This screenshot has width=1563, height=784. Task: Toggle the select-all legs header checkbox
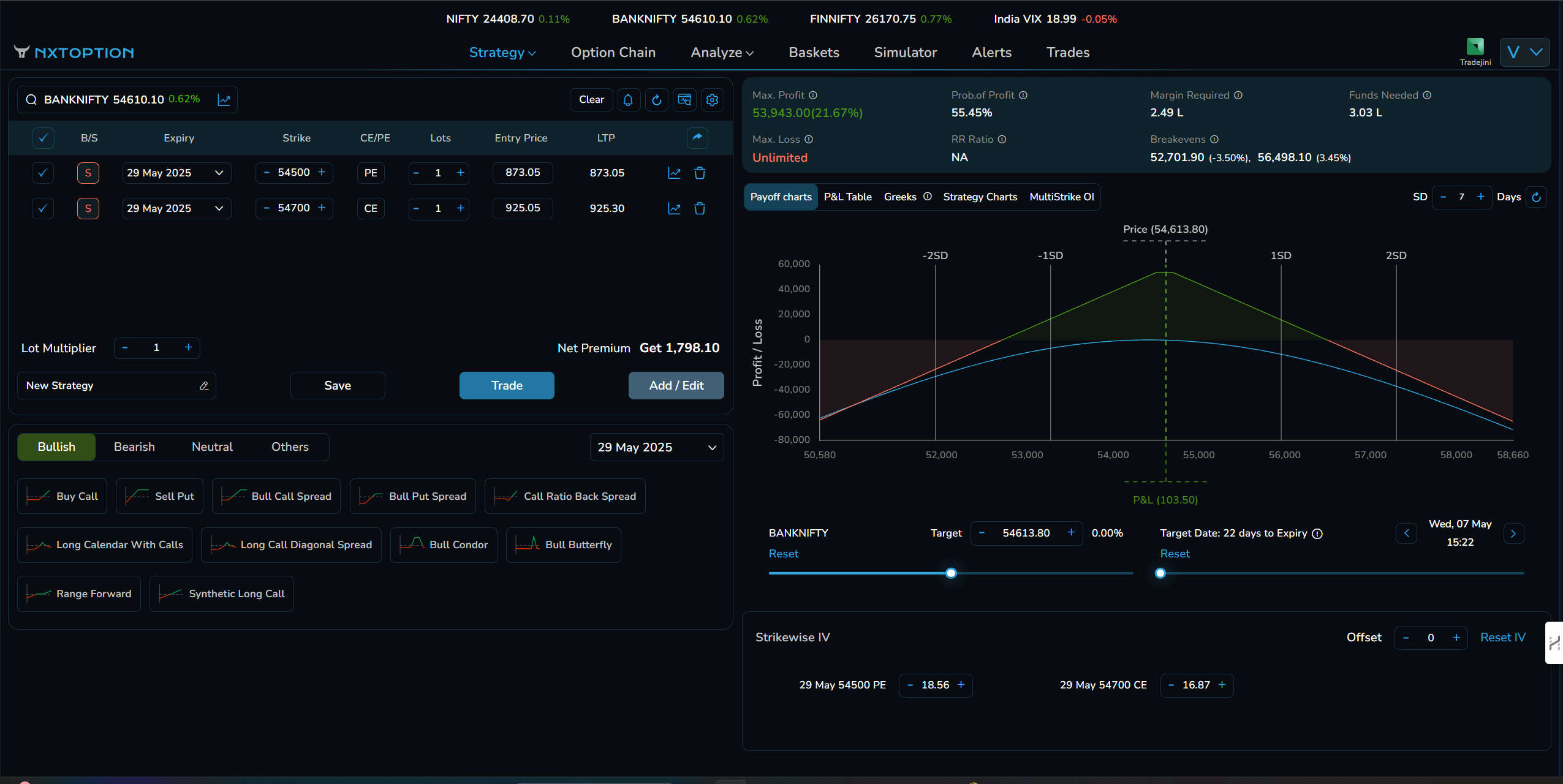43,138
